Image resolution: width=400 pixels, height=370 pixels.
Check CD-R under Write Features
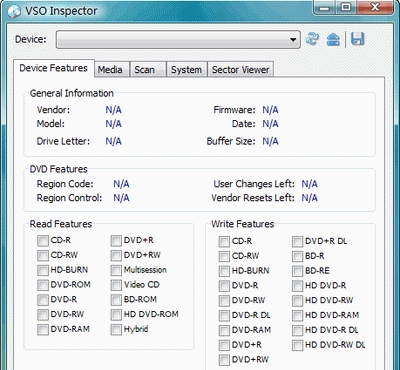pyautogui.click(x=224, y=242)
